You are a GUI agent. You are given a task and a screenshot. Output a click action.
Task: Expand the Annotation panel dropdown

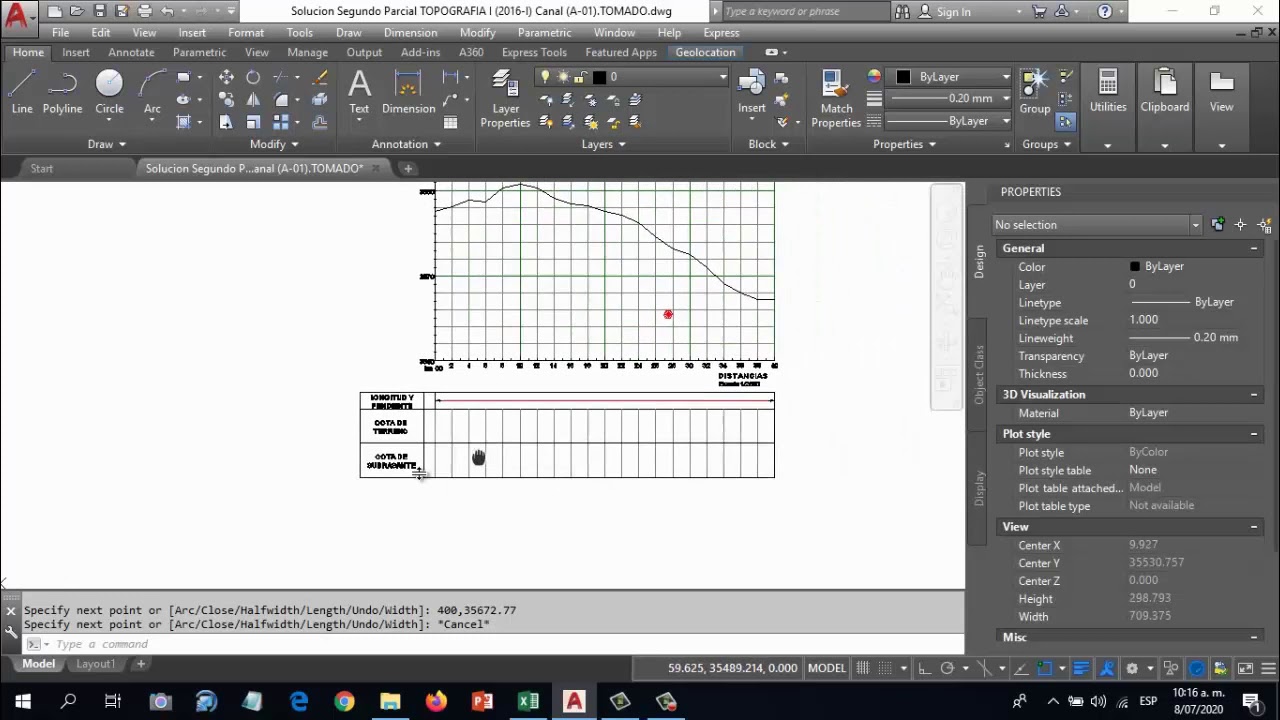point(406,144)
